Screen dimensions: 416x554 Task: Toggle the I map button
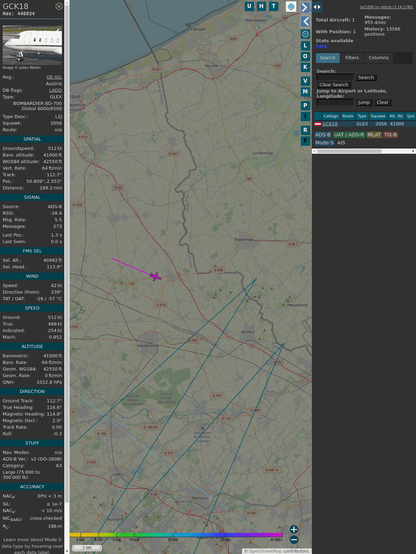click(x=305, y=116)
